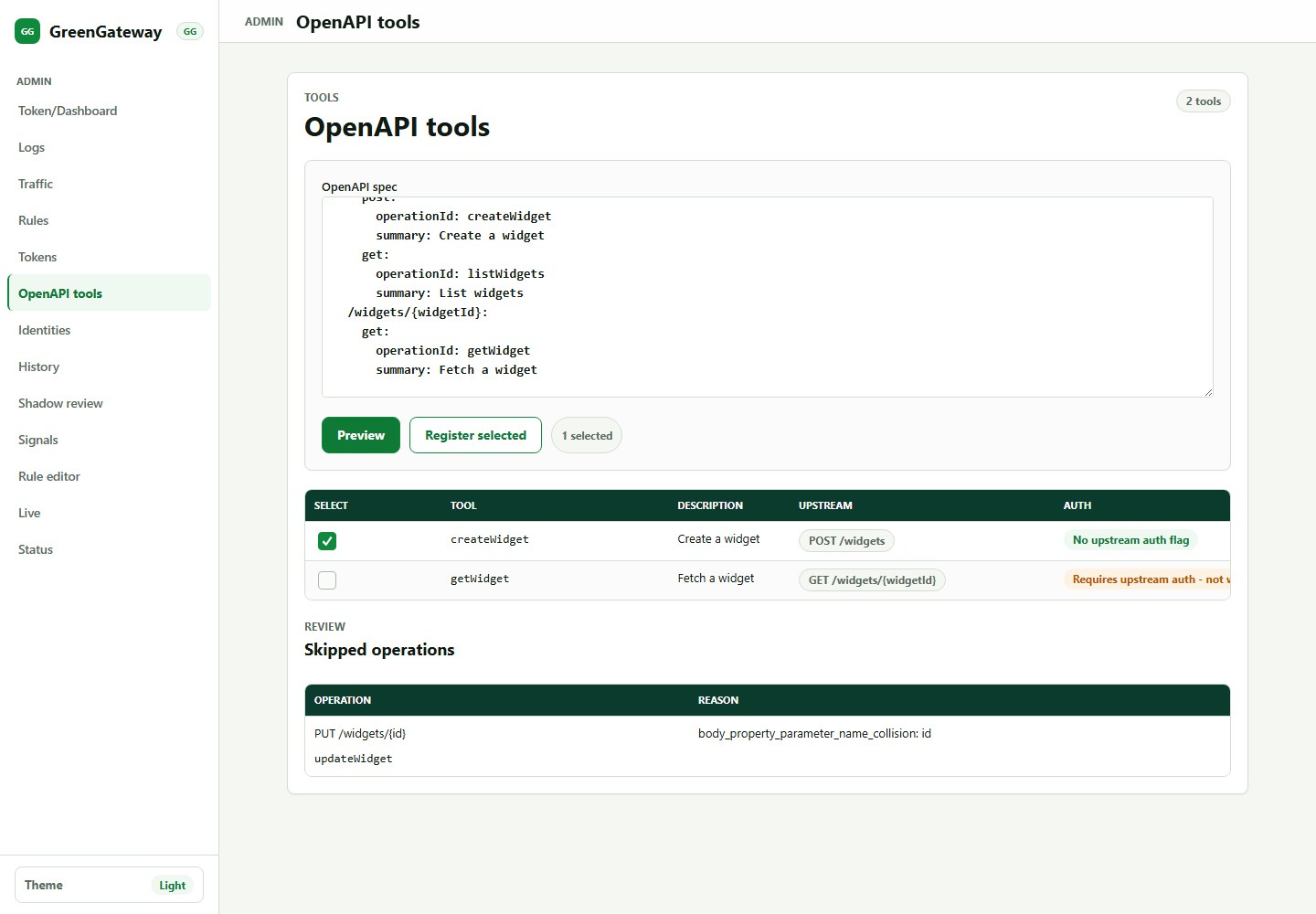
Task: Click the /widgets/{widgetId}: path line in spec
Action: pos(418,312)
